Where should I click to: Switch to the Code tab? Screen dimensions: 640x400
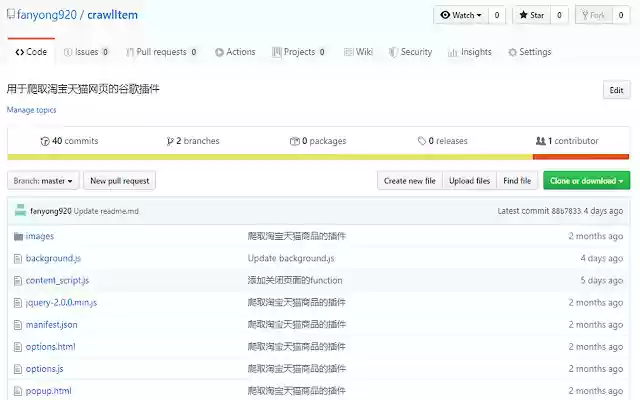[31, 52]
